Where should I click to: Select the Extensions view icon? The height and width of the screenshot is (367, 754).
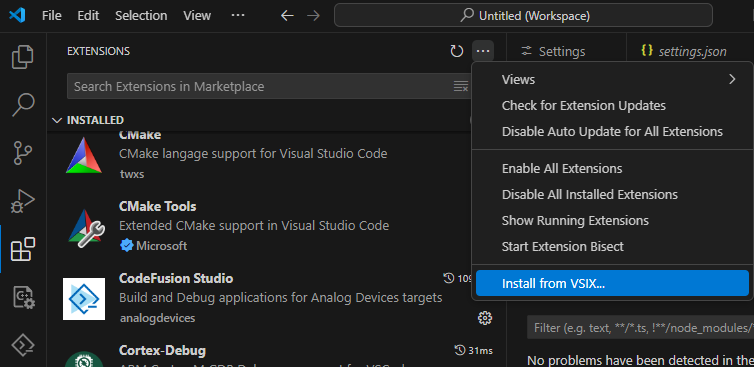pyautogui.click(x=23, y=249)
